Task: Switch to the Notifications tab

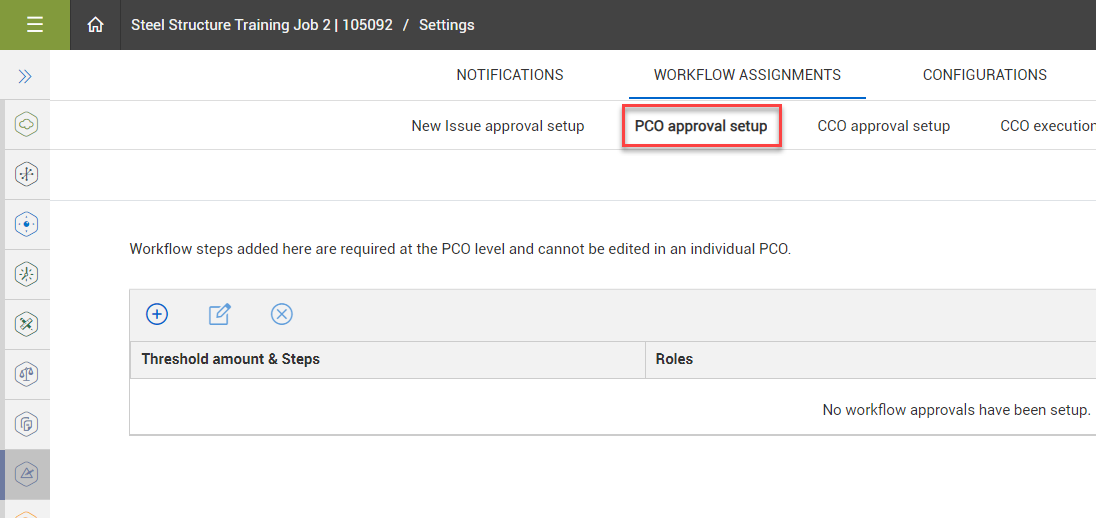Action: pyautogui.click(x=510, y=75)
